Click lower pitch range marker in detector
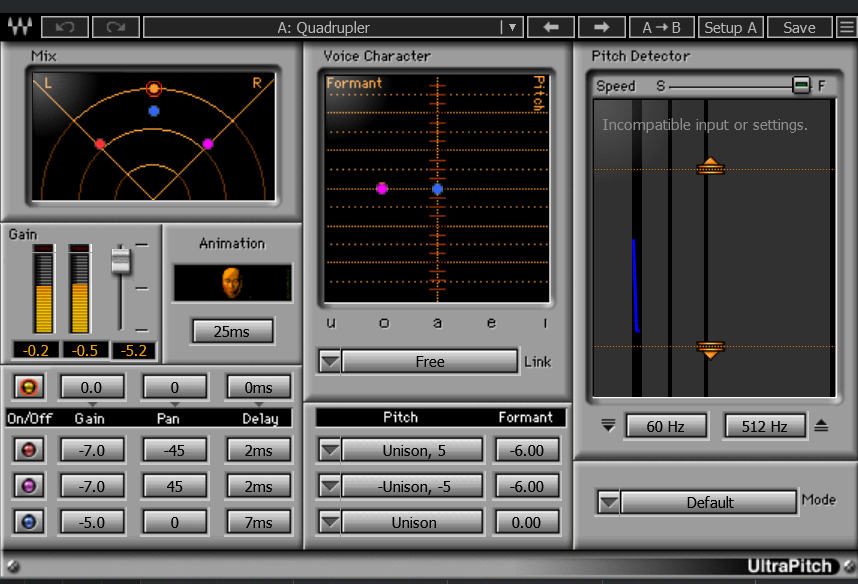Screen dimensions: 858x584 coord(710,349)
